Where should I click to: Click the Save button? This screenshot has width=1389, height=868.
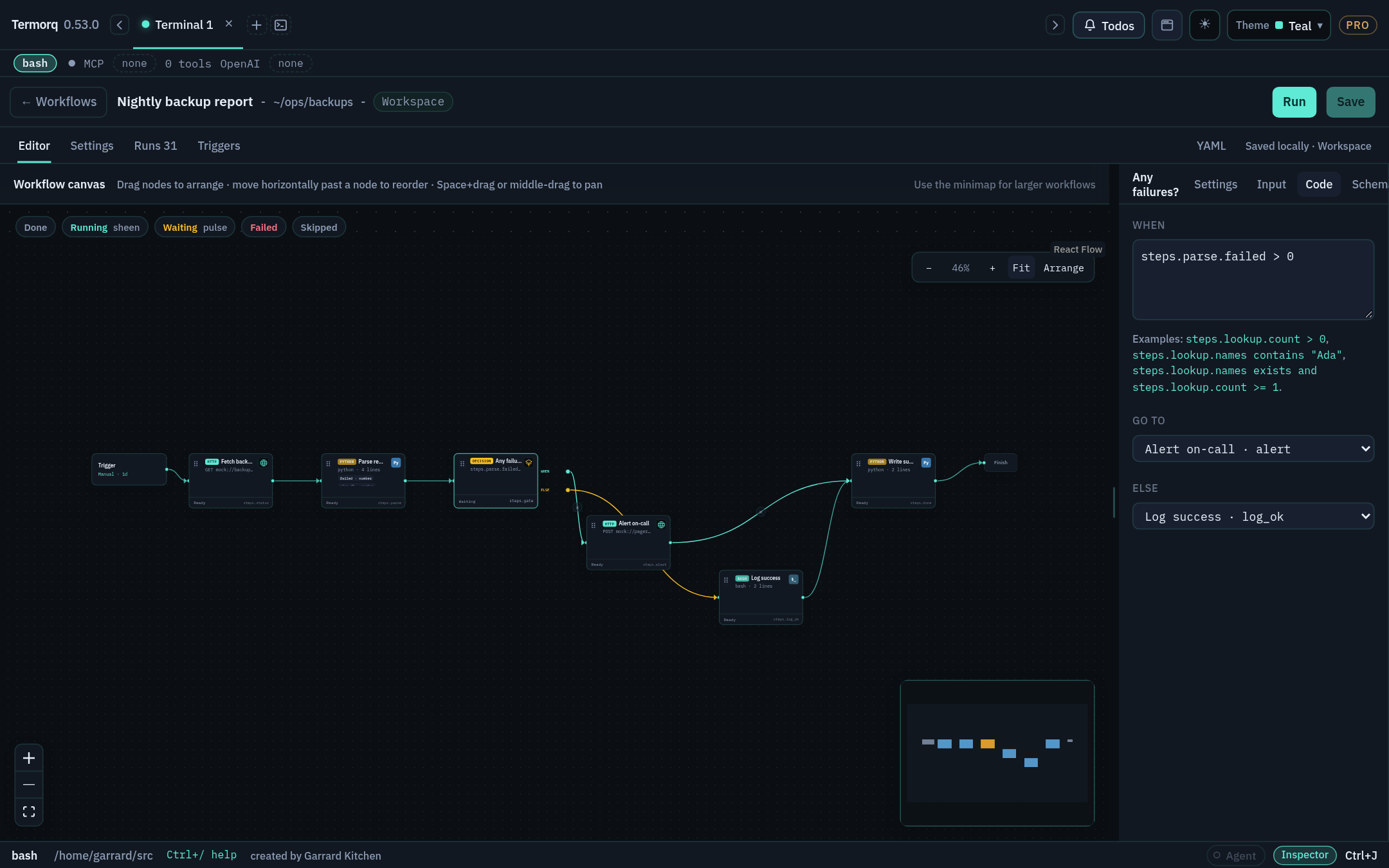point(1350,102)
